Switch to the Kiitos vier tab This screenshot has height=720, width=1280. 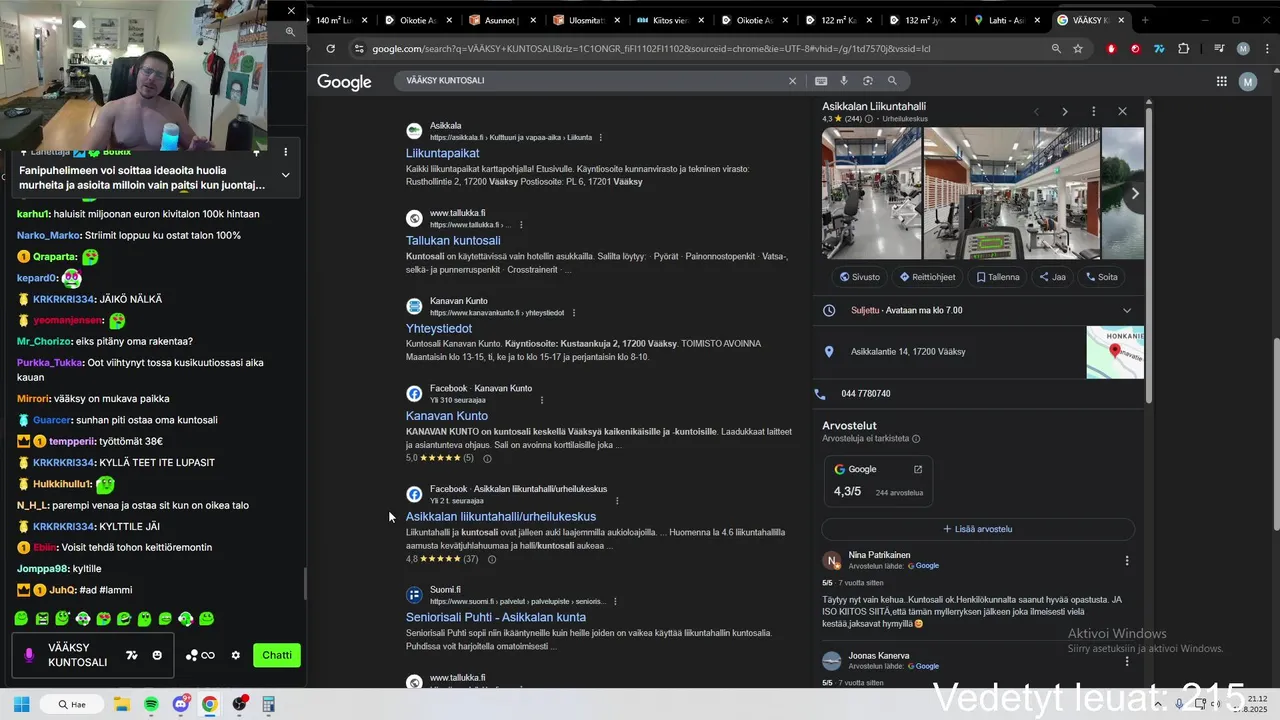pos(669,20)
